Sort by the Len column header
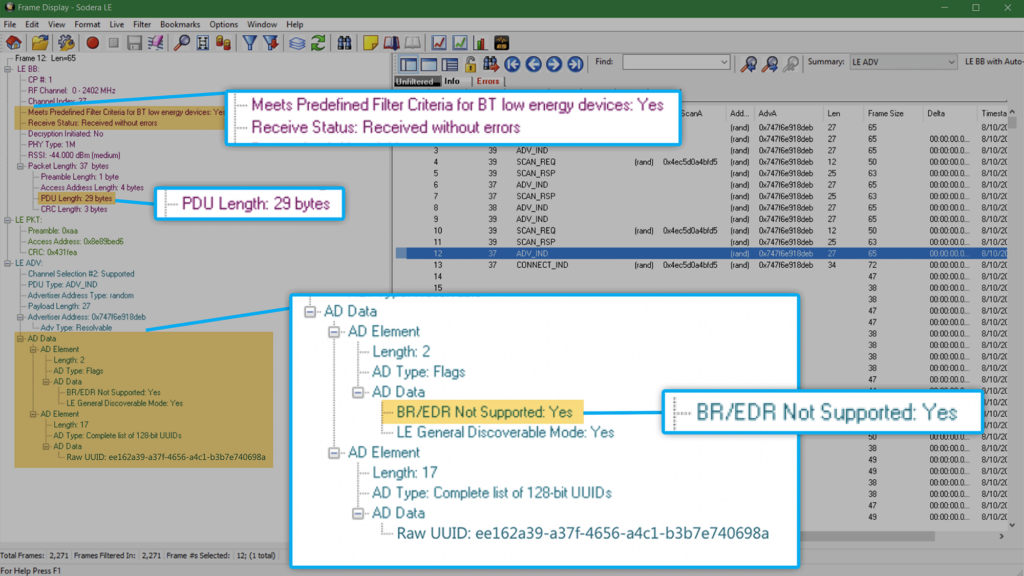This screenshot has height=576, width=1024. pyautogui.click(x=833, y=114)
